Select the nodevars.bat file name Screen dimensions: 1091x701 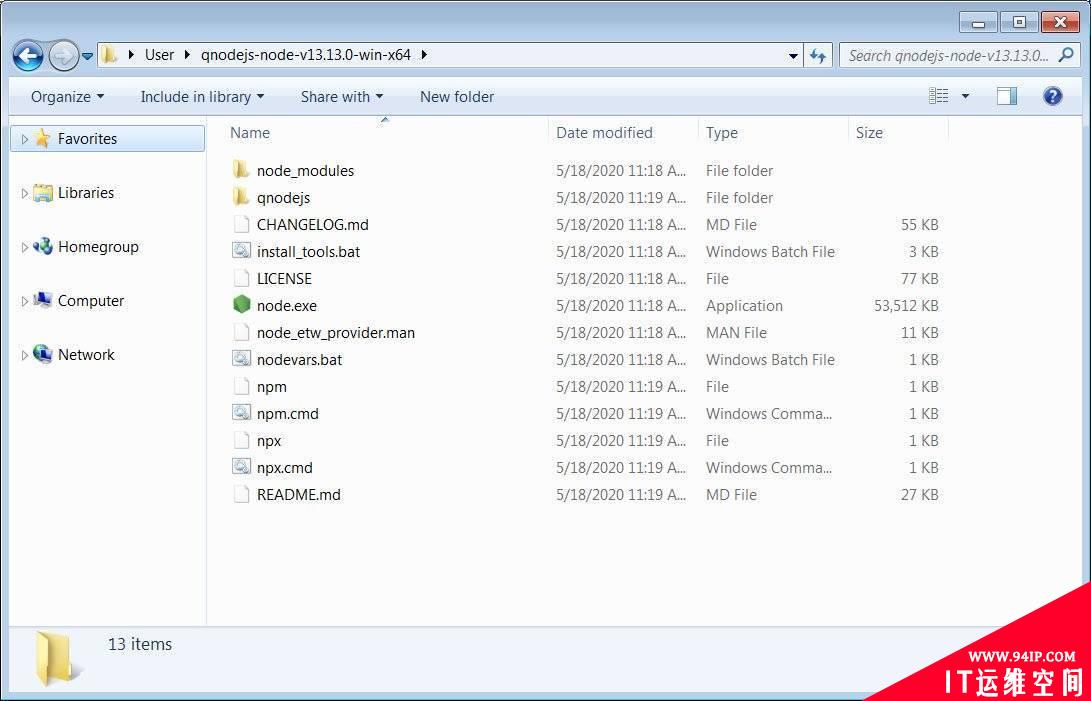[299, 360]
